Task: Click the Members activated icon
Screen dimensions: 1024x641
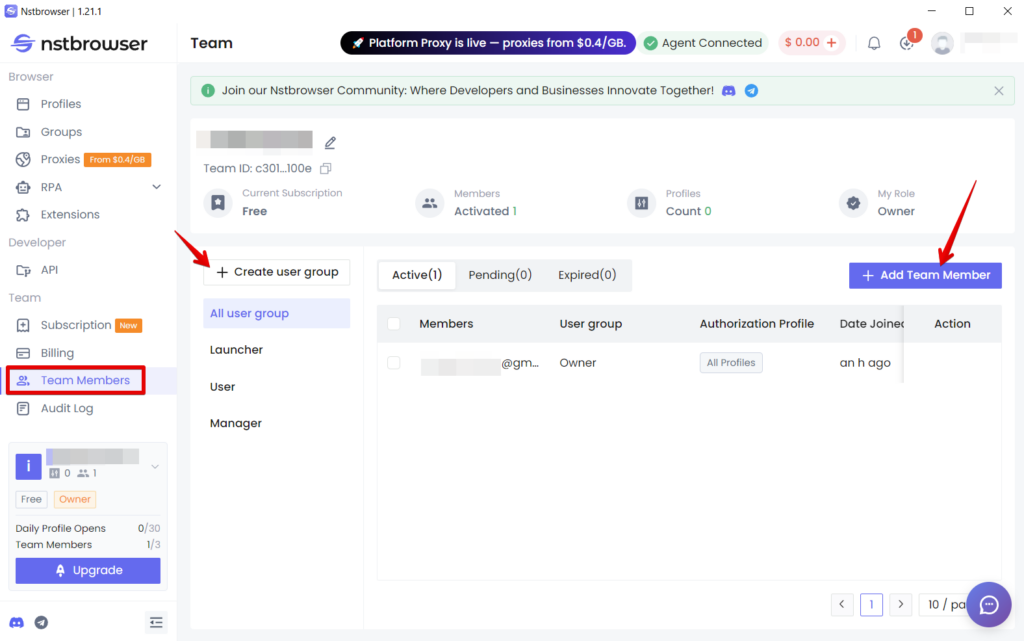Action: [x=430, y=203]
